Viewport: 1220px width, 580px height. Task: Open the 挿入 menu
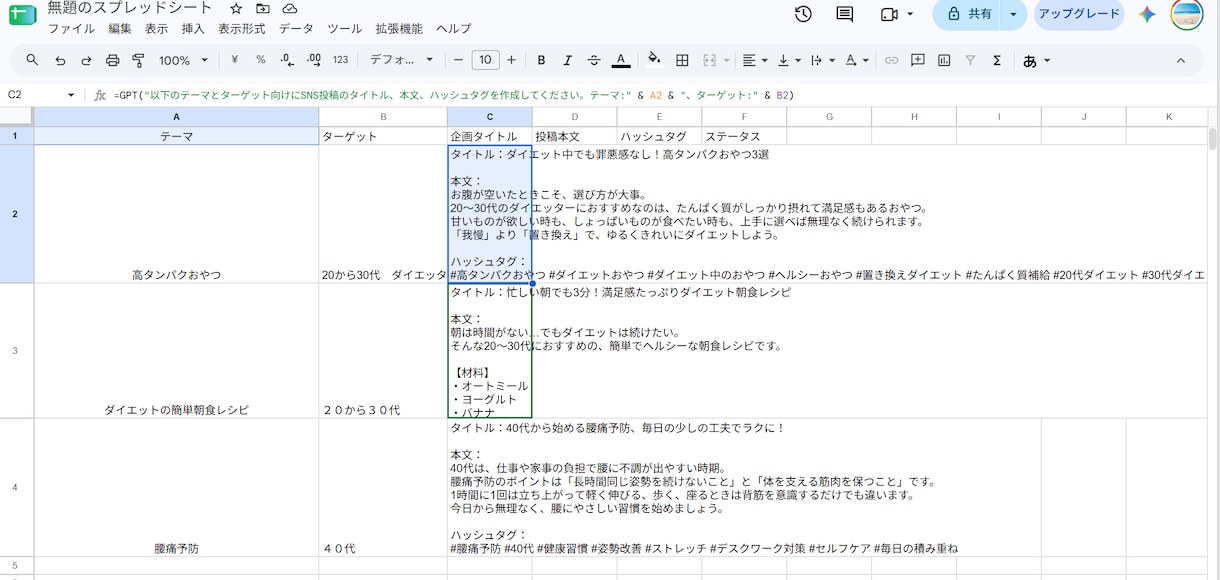[x=193, y=28]
